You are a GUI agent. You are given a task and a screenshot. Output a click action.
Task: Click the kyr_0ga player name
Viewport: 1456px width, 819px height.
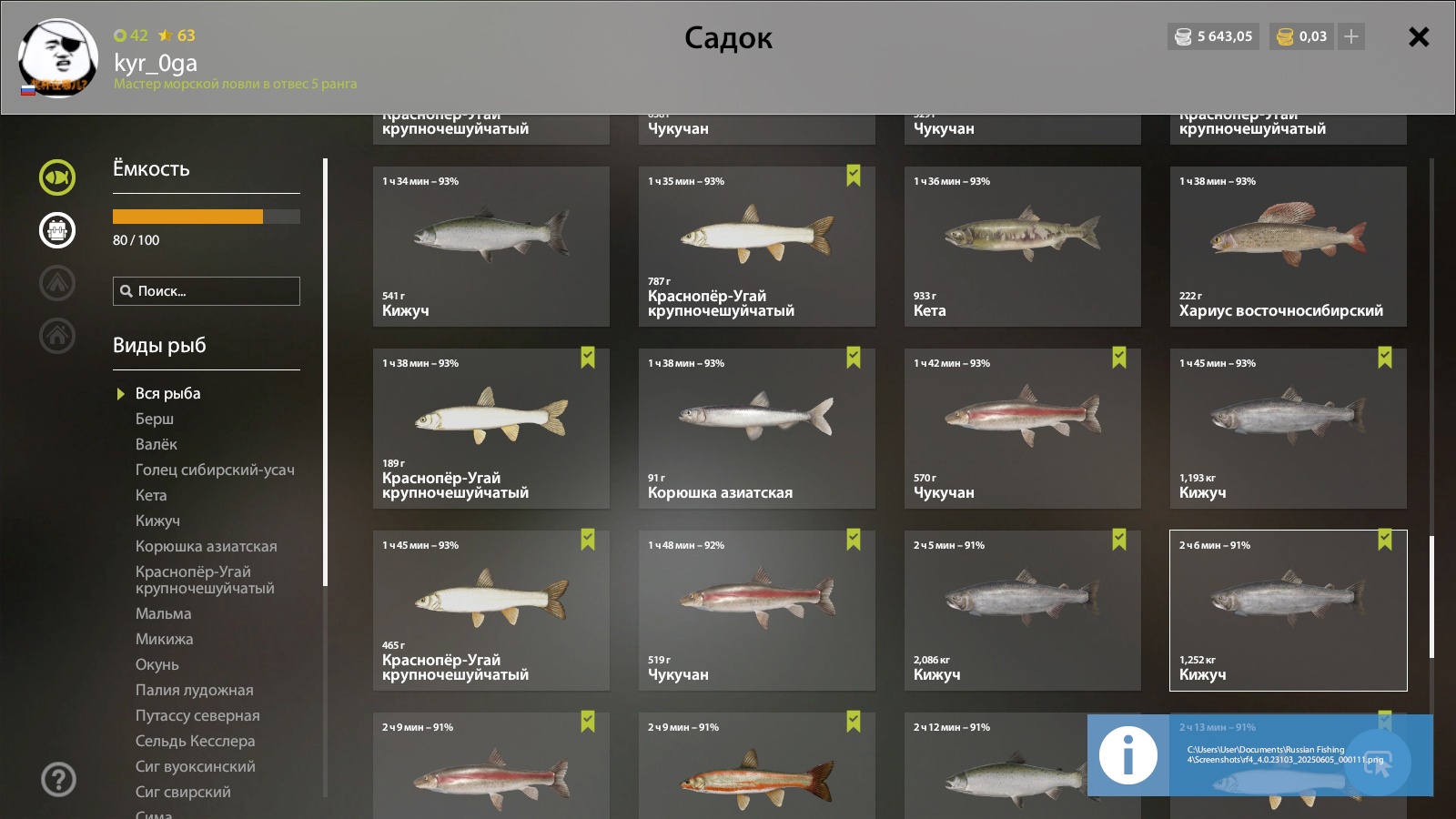156,63
